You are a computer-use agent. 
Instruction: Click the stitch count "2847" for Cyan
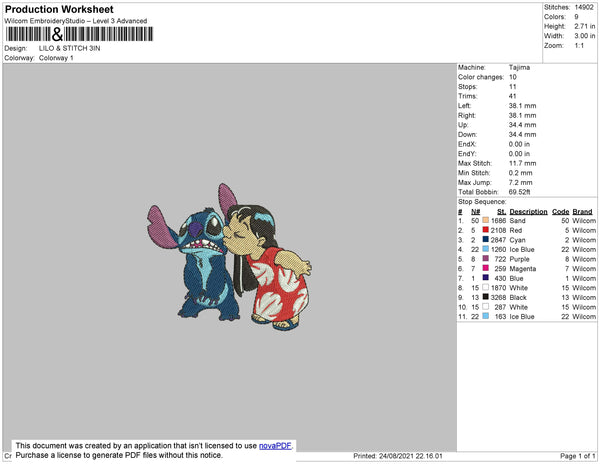[498, 240]
